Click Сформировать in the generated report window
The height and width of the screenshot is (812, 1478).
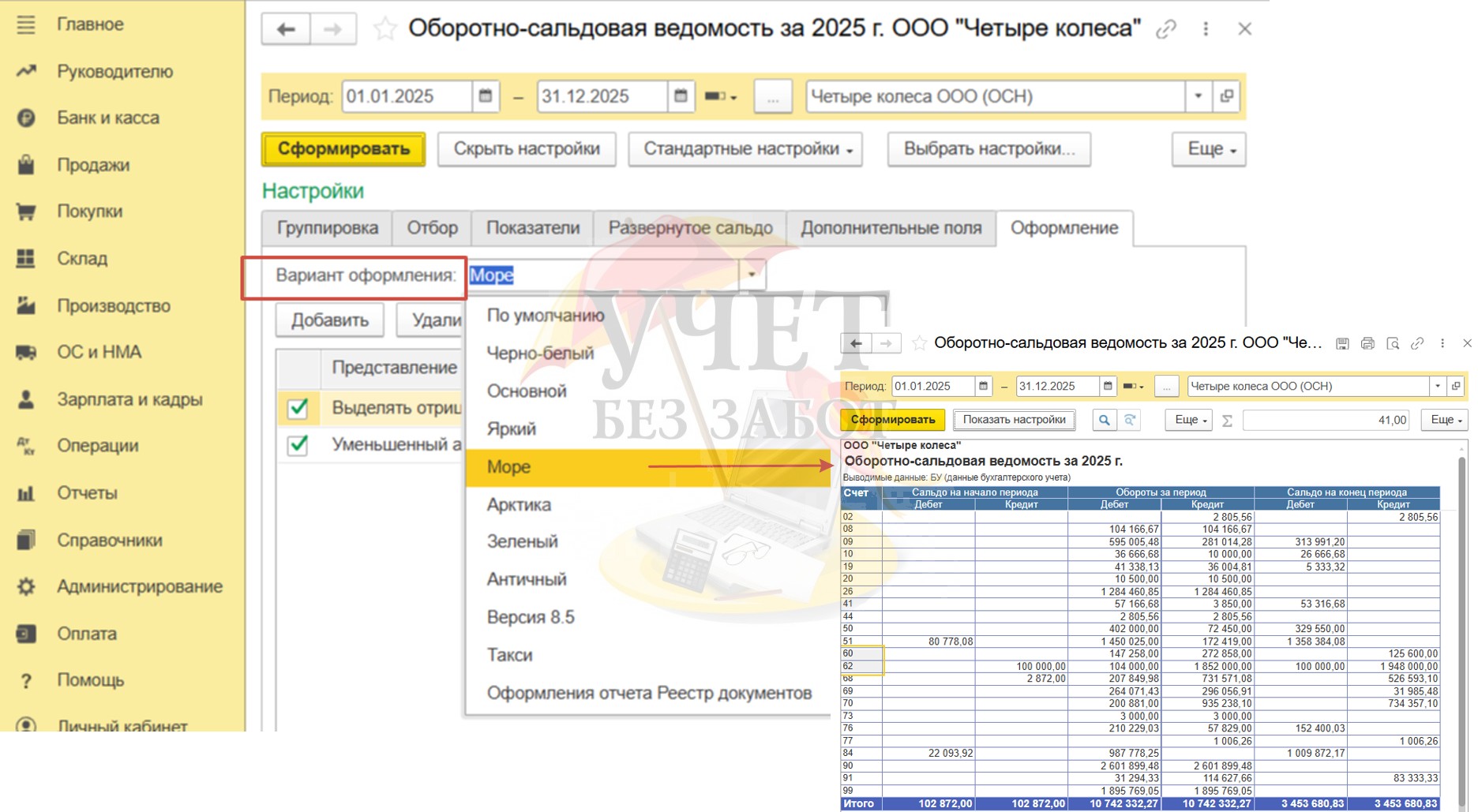pos(893,420)
